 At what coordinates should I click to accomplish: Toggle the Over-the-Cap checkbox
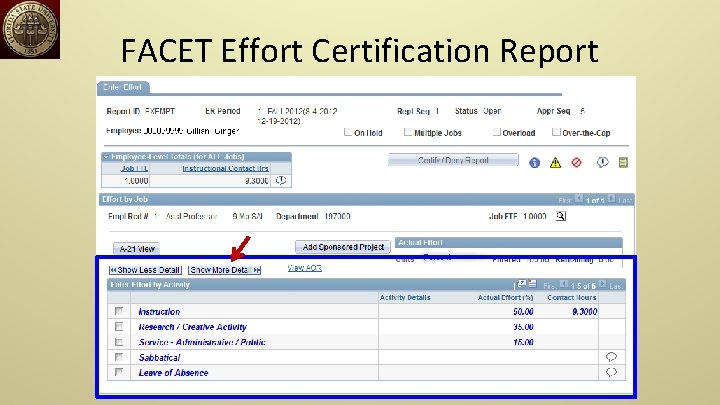556,132
